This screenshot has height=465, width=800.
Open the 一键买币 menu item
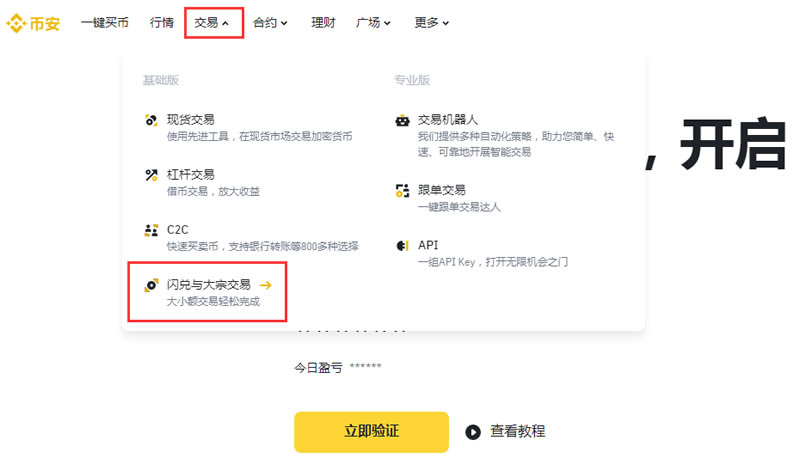pos(104,22)
